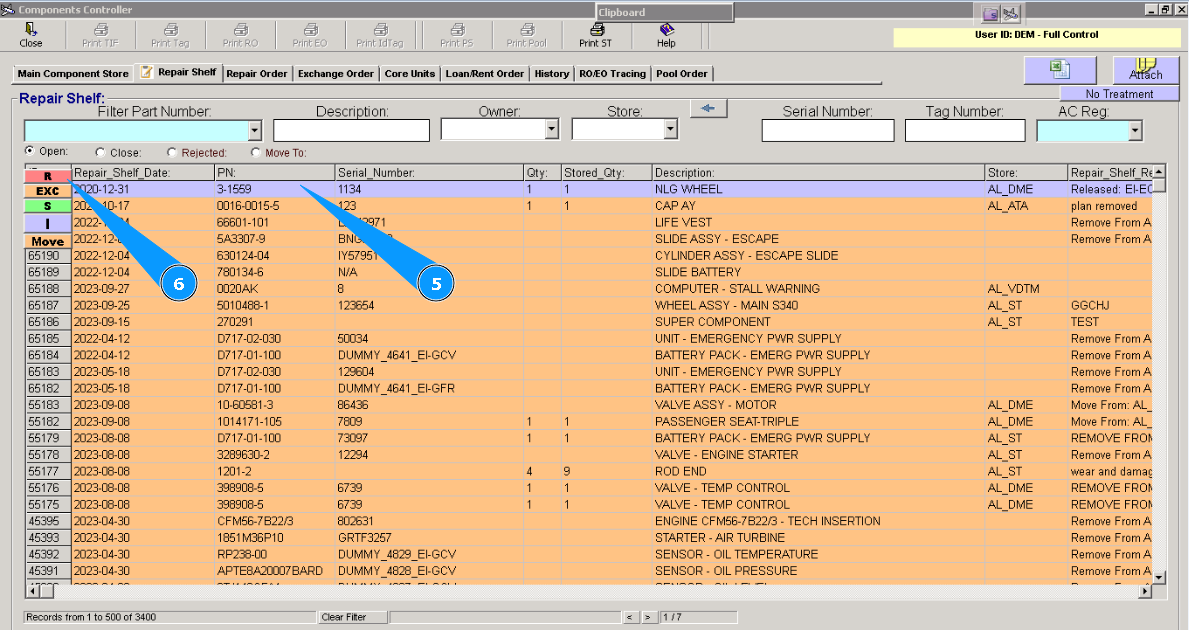Switch to Pool Order tab
The image size is (1189, 630).
coord(682,74)
